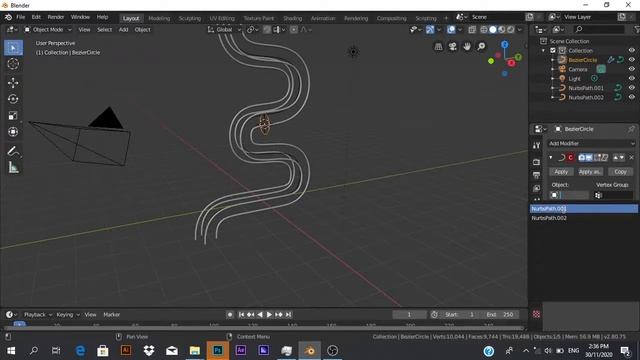
Task: Toggle camera view in viewport
Action: coord(453,47)
